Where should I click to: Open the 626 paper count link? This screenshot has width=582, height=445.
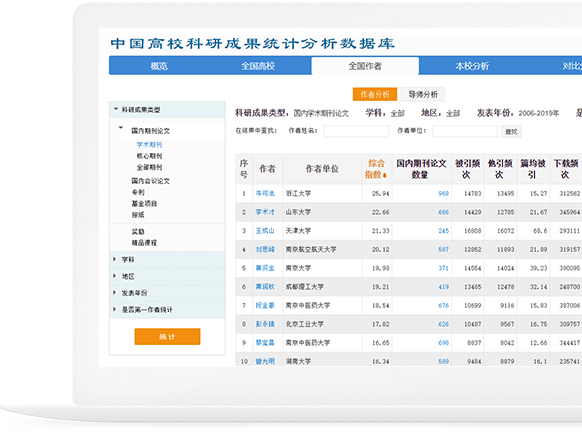click(x=444, y=324)
